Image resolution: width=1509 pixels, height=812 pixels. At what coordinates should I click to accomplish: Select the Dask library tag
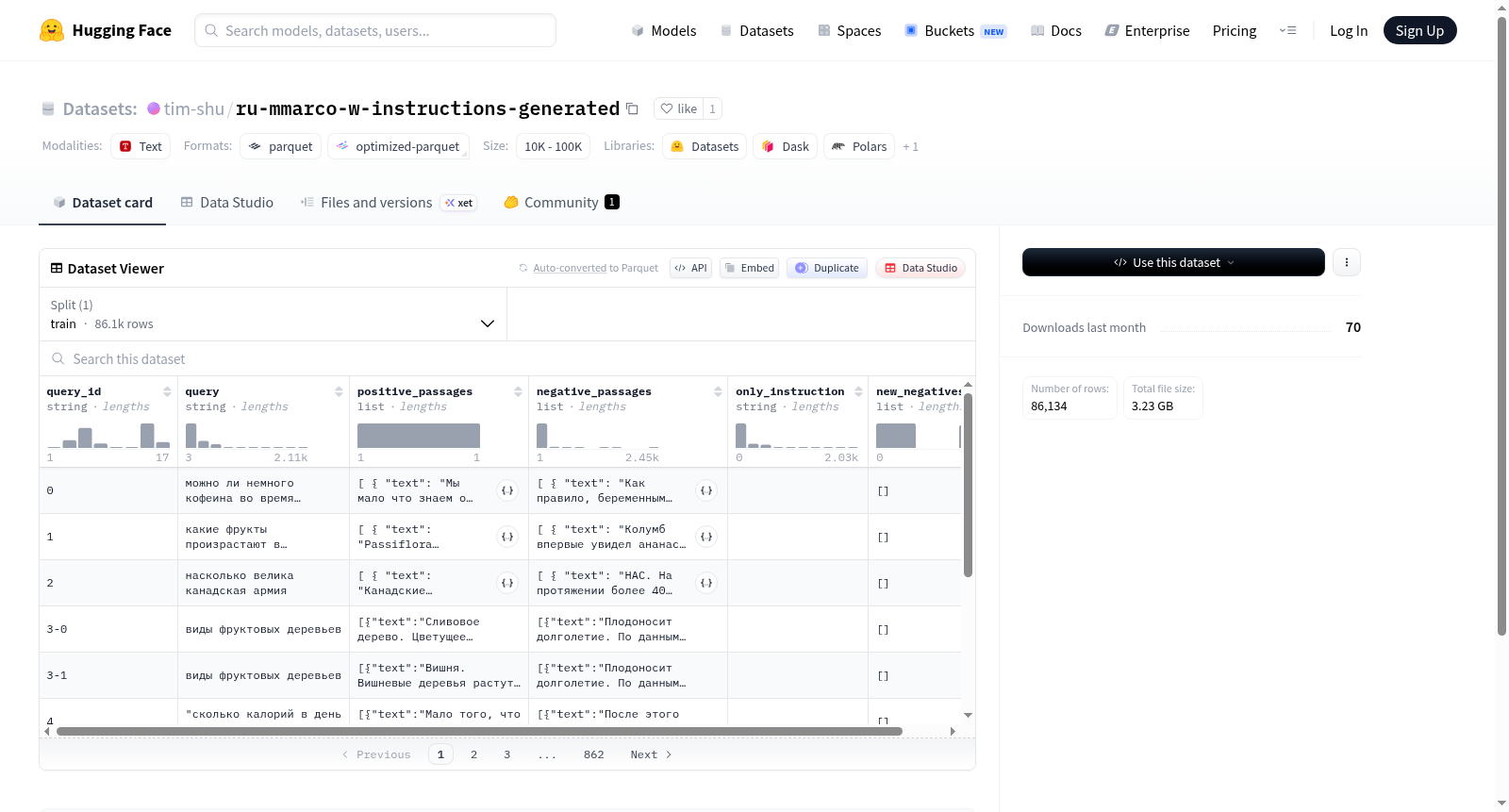tap(786, 146)
